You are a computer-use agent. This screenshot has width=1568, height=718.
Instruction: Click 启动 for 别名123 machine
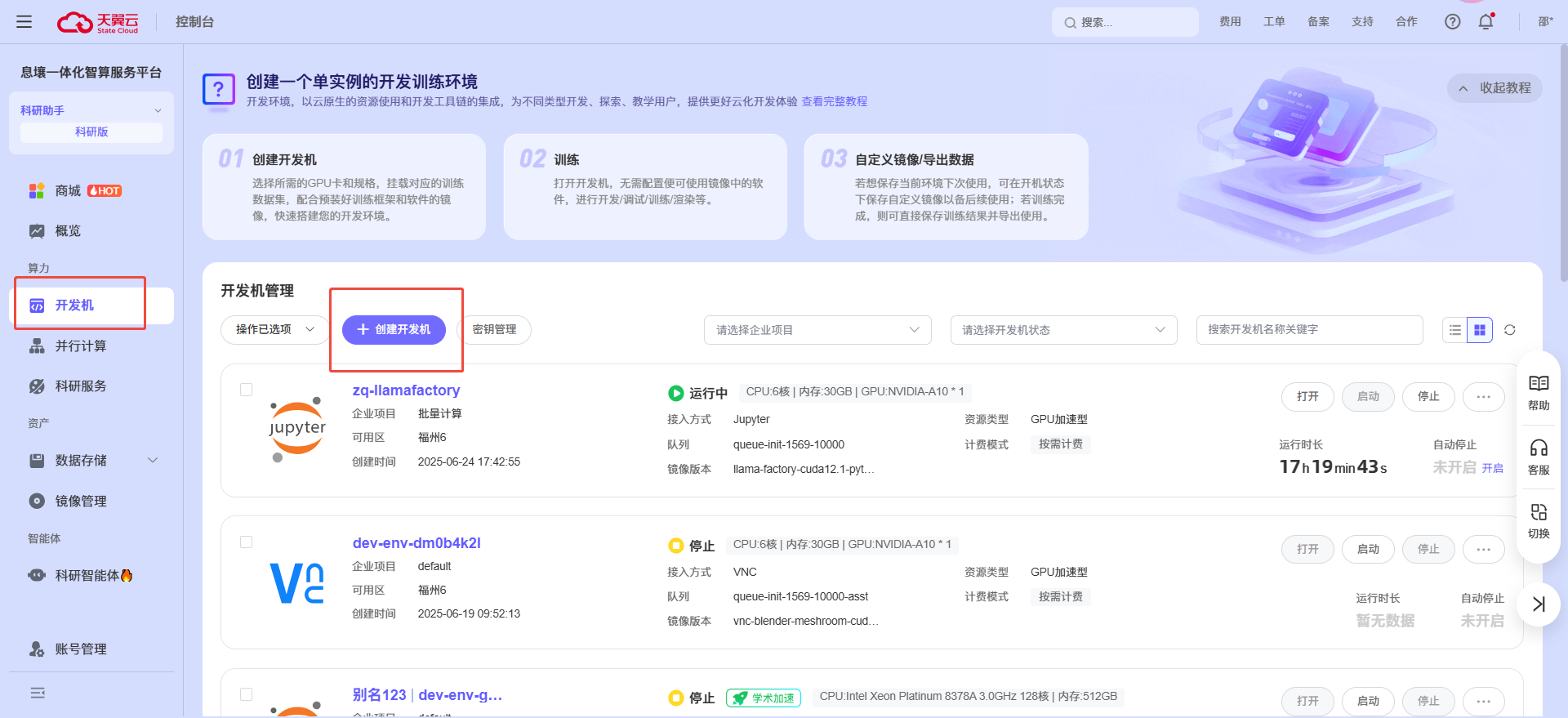tap(1368, 701)
